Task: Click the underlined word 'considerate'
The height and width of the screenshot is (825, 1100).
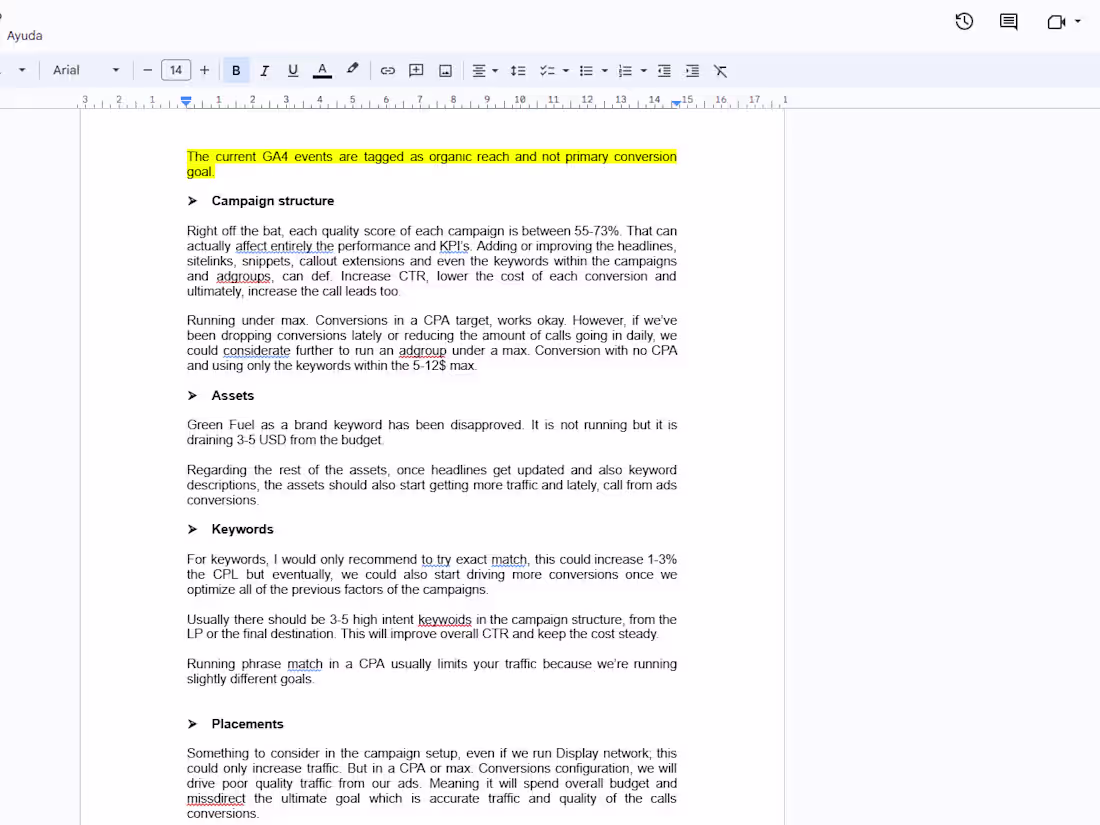Action: [257, 351]
